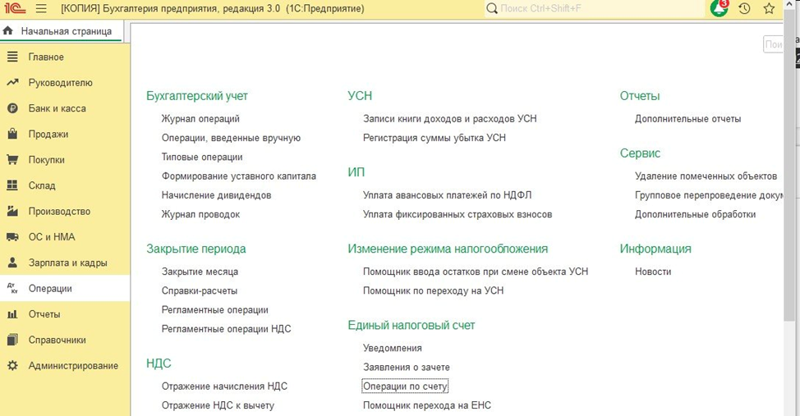Click the Покупки cart icon

12,159
